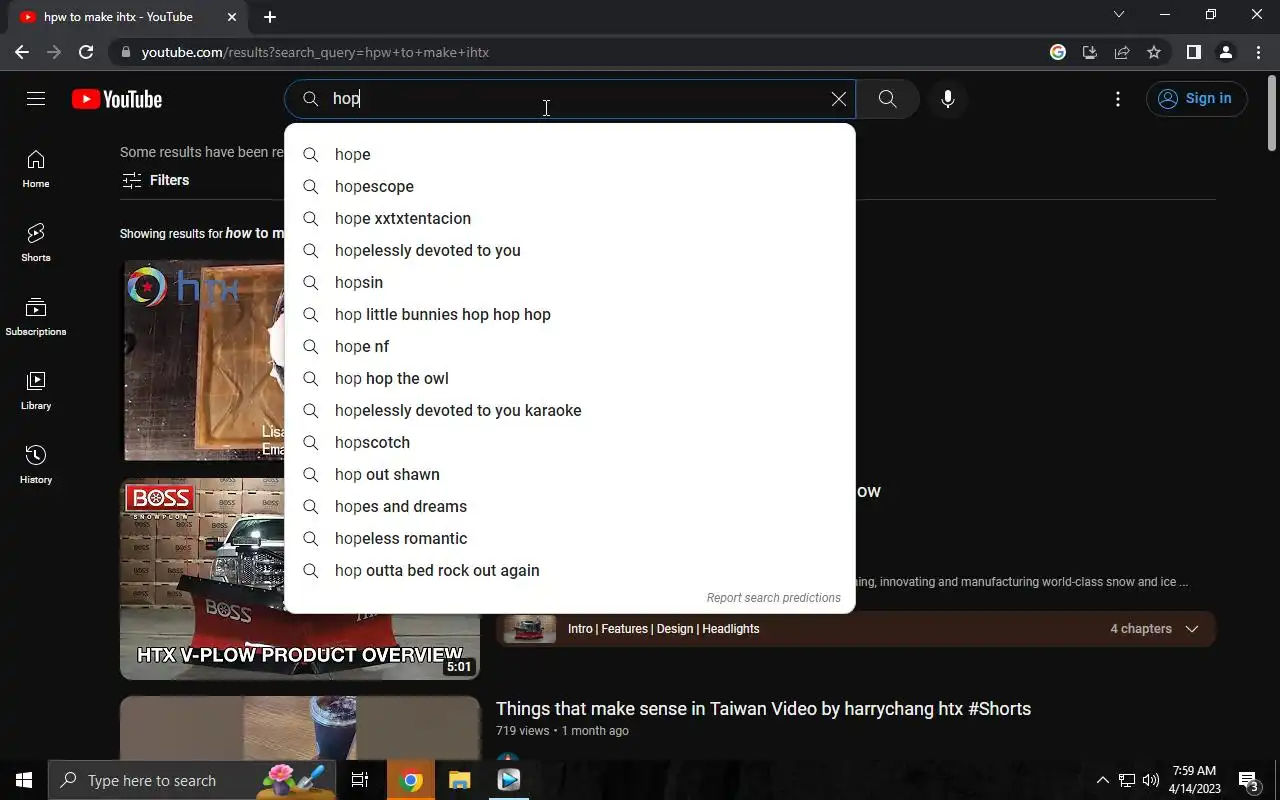The width and height of the screenshot is (1280, 800).
Task: Click the browser address bar URL
Action: [x=315, y=52]
